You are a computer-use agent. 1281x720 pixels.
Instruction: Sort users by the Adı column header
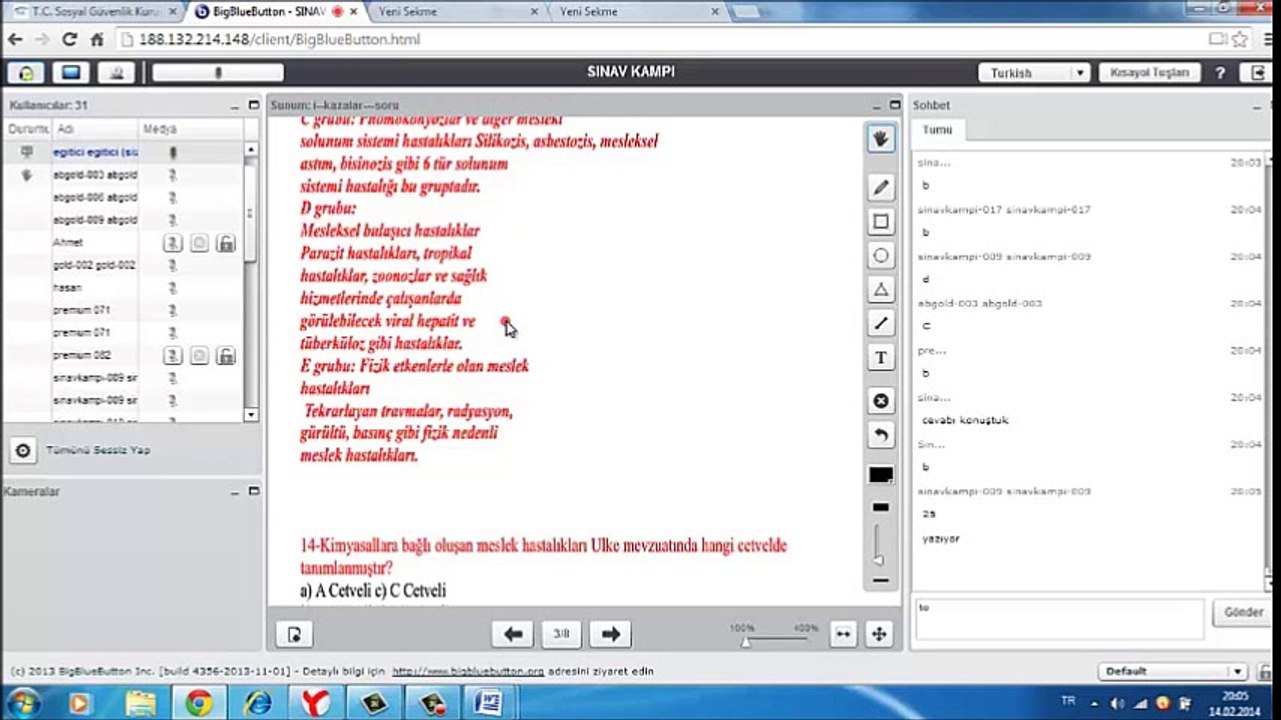coord(94,129)
